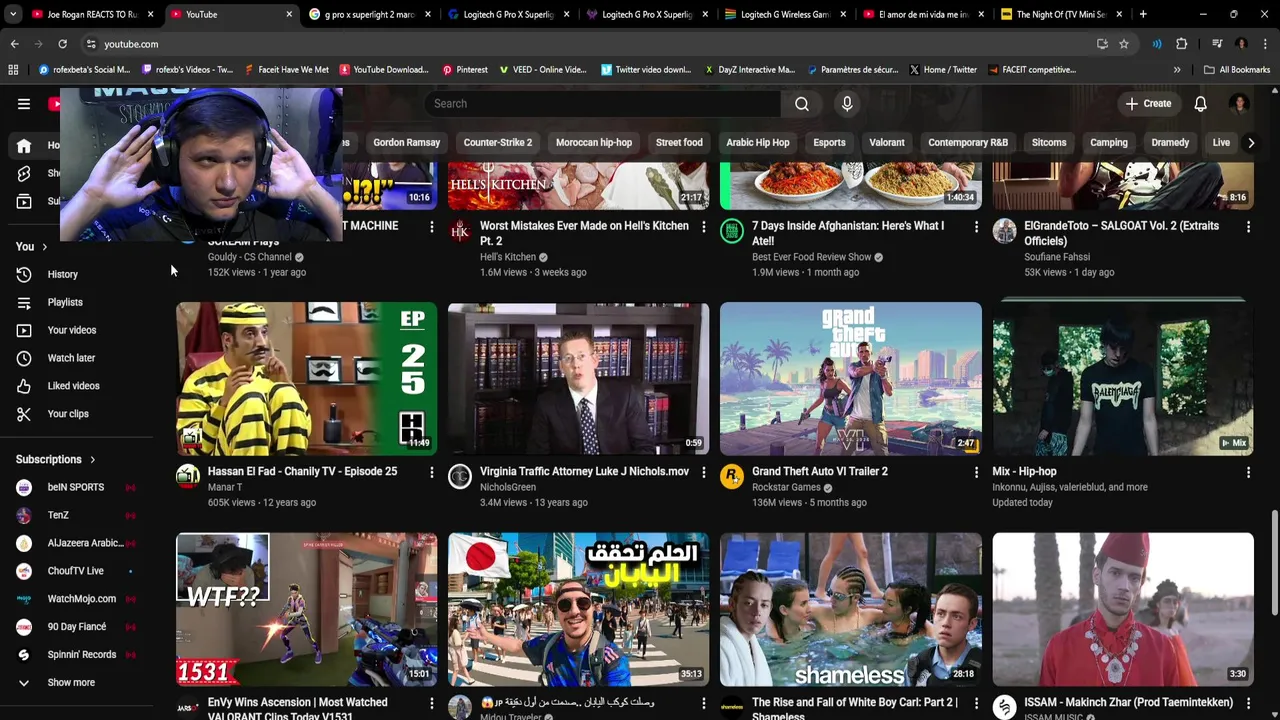The width and height of the screenshot is (1280, 720).
Task: Open History in the sidebar
Action: click(x=76, y=274)
